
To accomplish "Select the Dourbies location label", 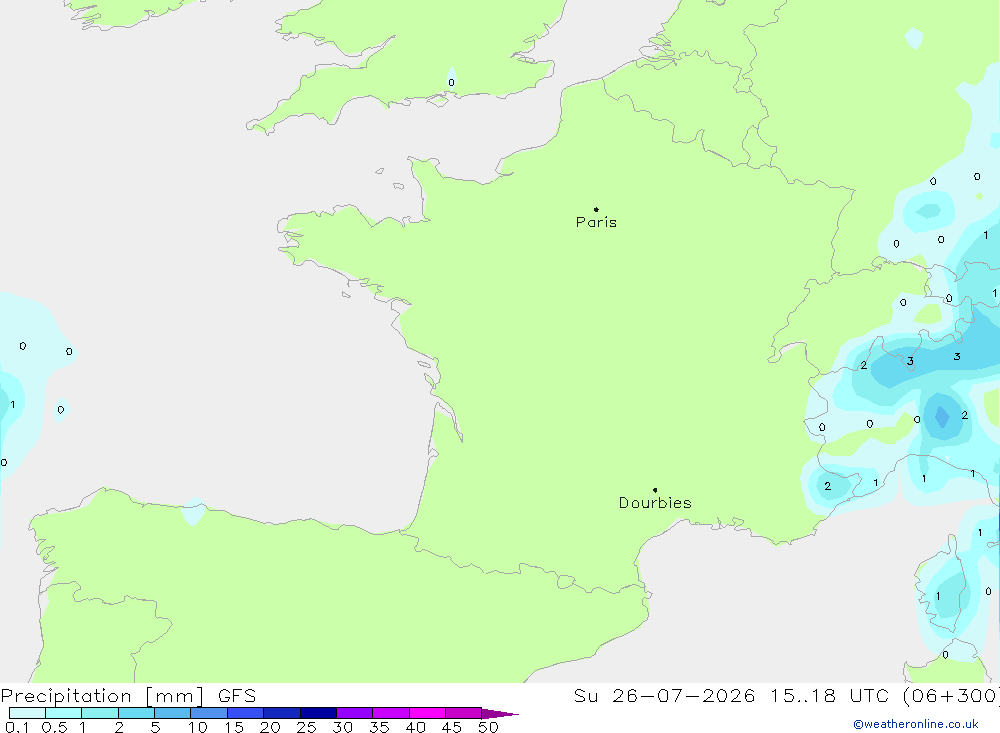I will 655,503.
